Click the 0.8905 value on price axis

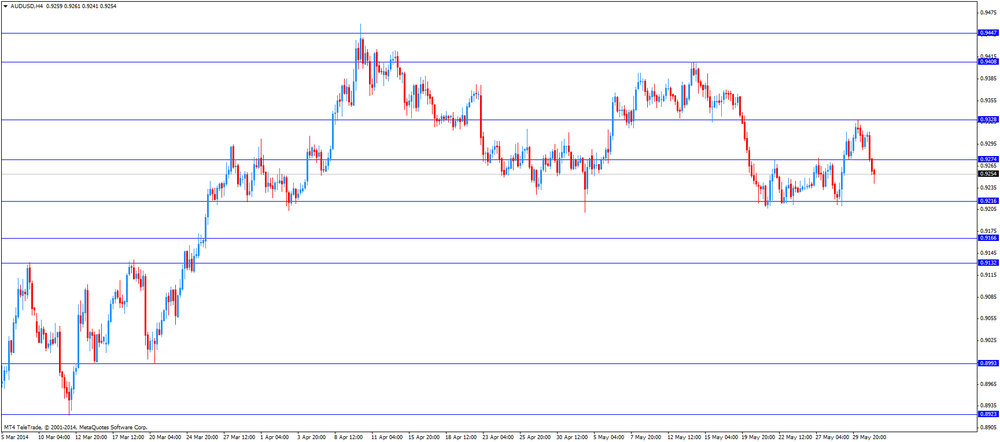(x=989, y=427)
